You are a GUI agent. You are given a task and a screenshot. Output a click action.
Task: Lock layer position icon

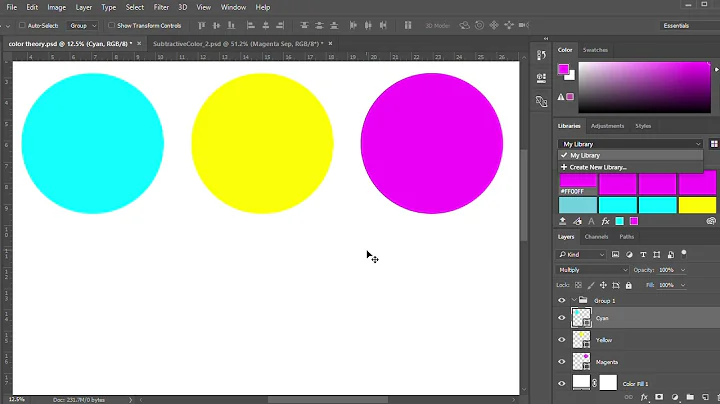pyautogui.click(x=603, y=285)
